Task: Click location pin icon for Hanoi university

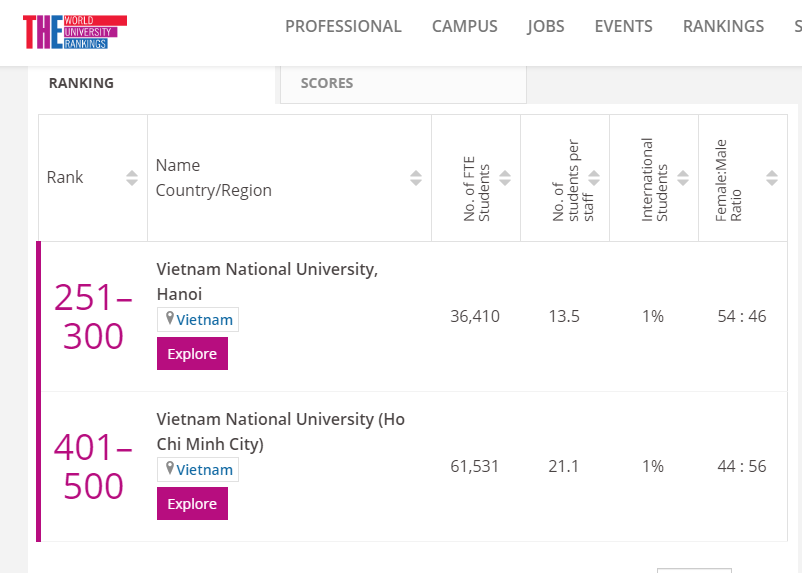Action: click(170, 319)
